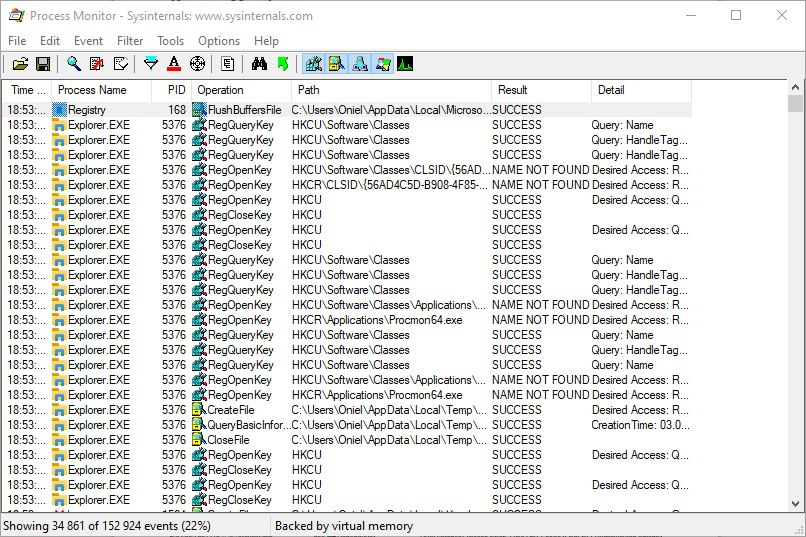Select the QueryBasicInfor... operation text
Screen dimensions: 806x537
(249, 425)
